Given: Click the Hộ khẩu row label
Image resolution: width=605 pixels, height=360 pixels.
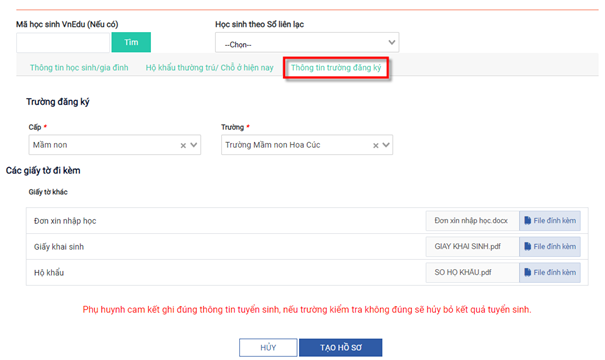Looking at the screenshot, I should click(x=49, y=273).
